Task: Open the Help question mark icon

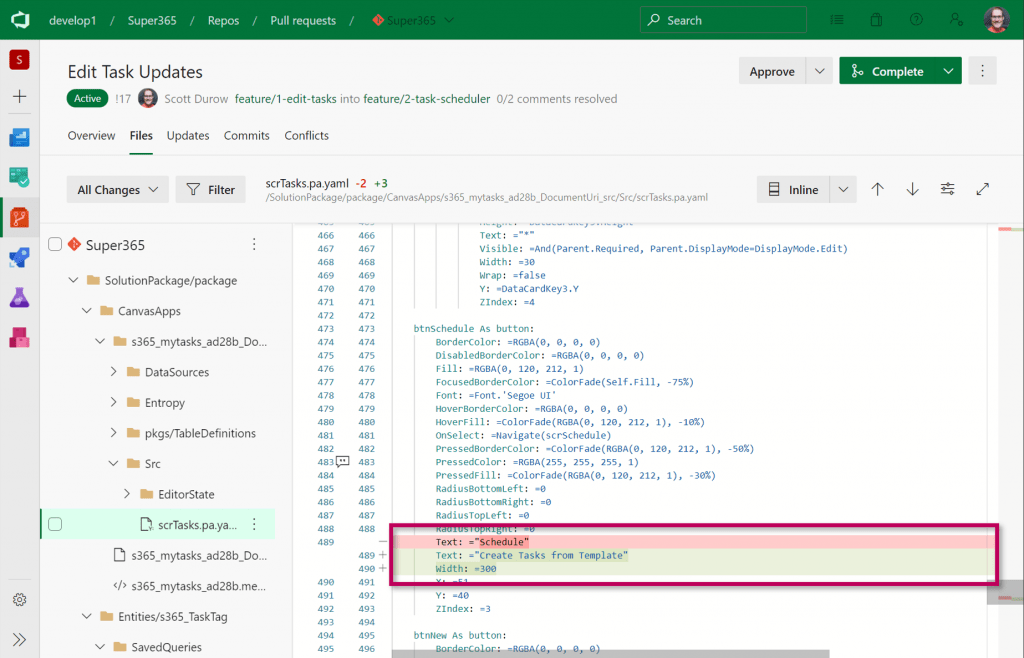Action: click(x=916, y=20)
